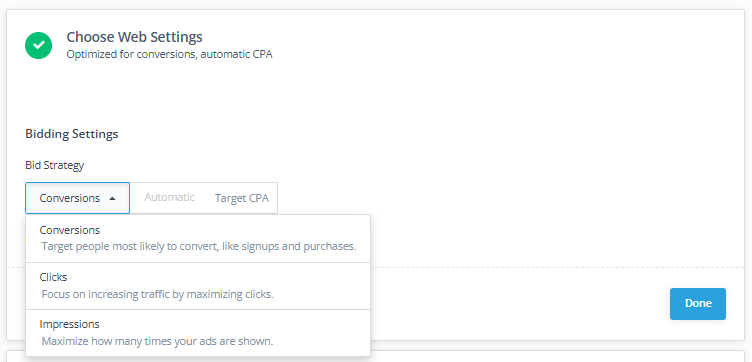Open the Conversions bid strategy dropdown
Viewport: 752px width, 362px height.
pyautogui.click(x=77, y=198)
